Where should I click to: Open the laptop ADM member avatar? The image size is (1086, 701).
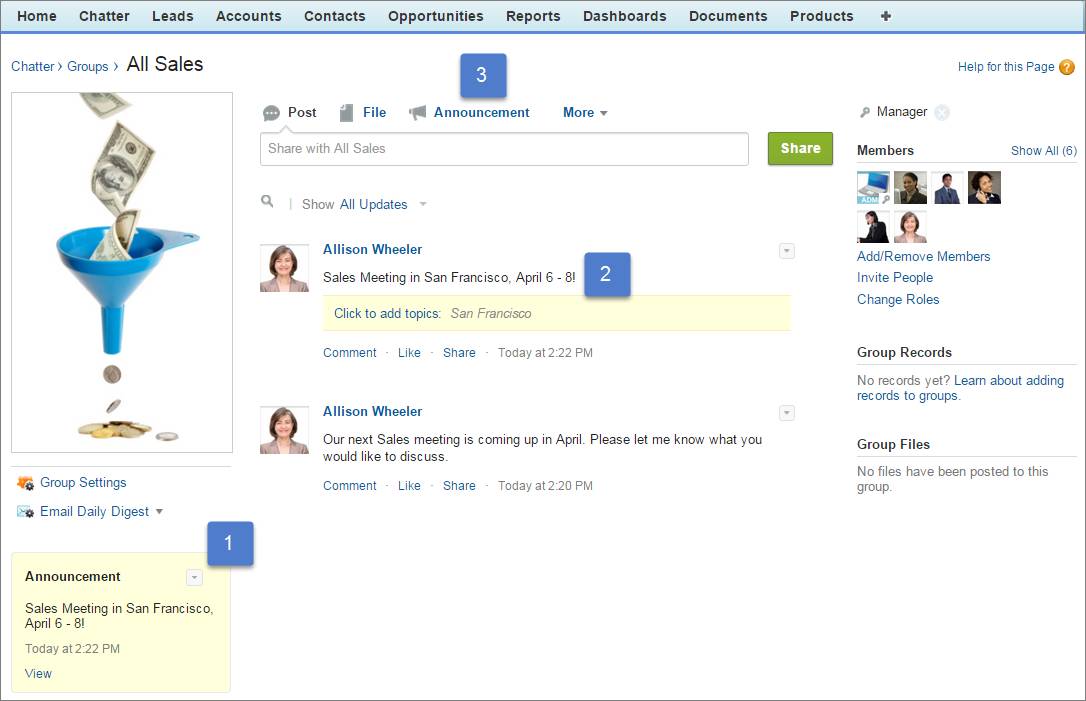[873, 187]
